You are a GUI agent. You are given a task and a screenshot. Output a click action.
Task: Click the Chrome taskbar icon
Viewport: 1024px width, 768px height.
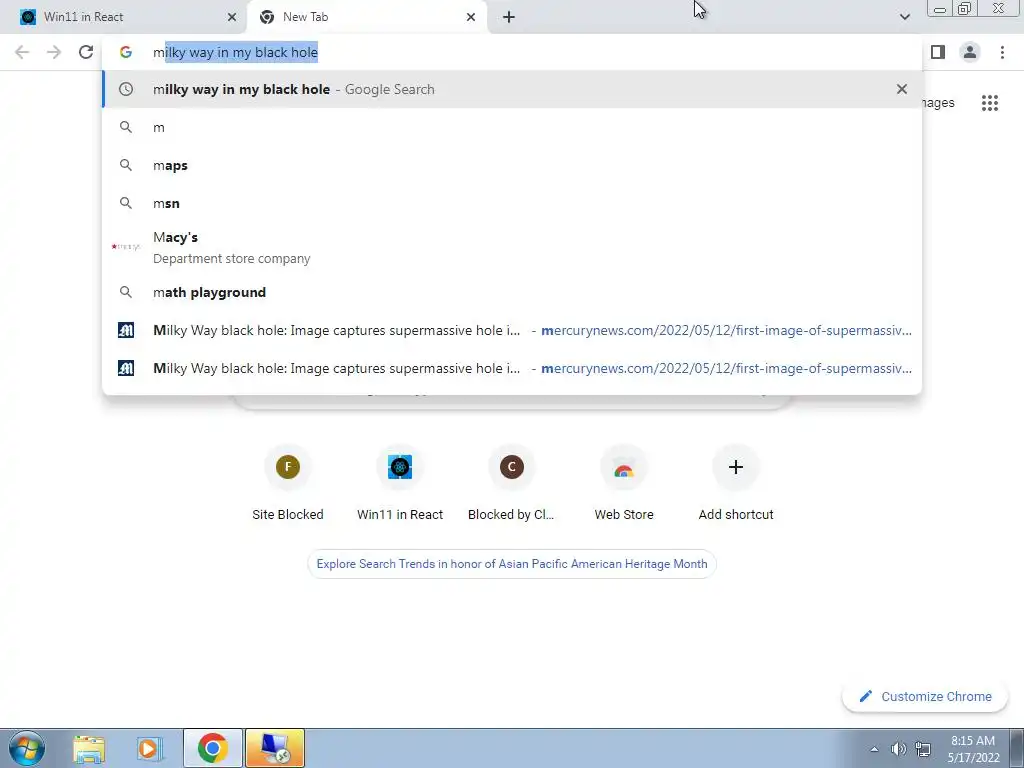click(212, 748)
